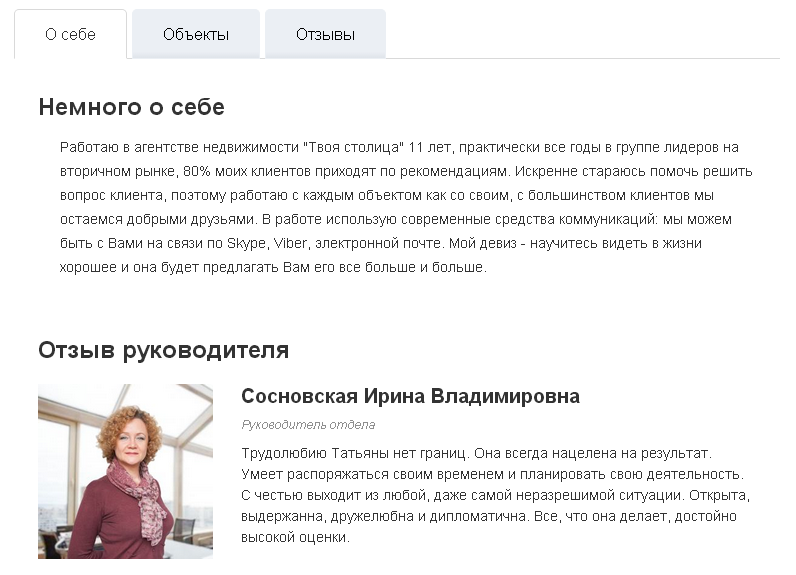Screen dimensions: 796x575
Task: Open the "О себе" tab
Action: coord(70,34)
